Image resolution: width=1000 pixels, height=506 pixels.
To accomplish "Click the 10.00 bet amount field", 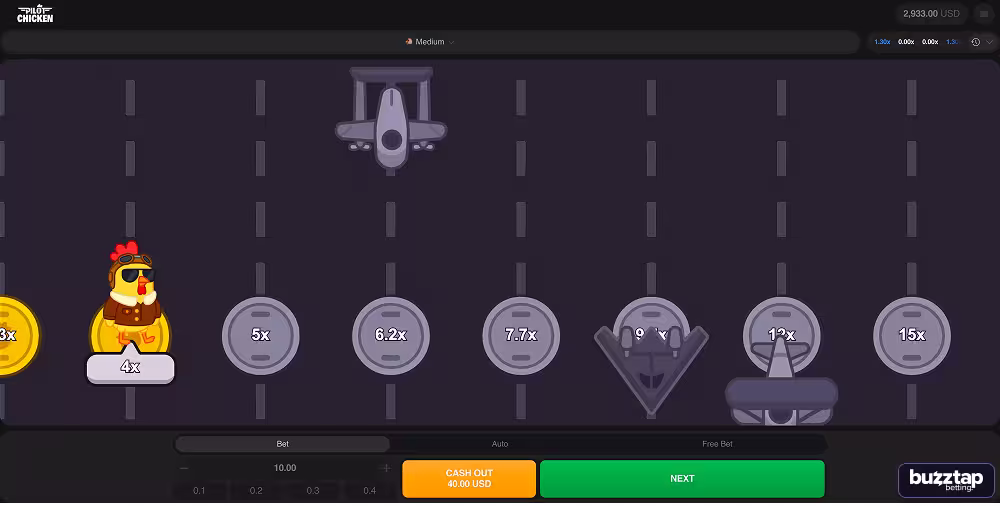I will point(285,468).
